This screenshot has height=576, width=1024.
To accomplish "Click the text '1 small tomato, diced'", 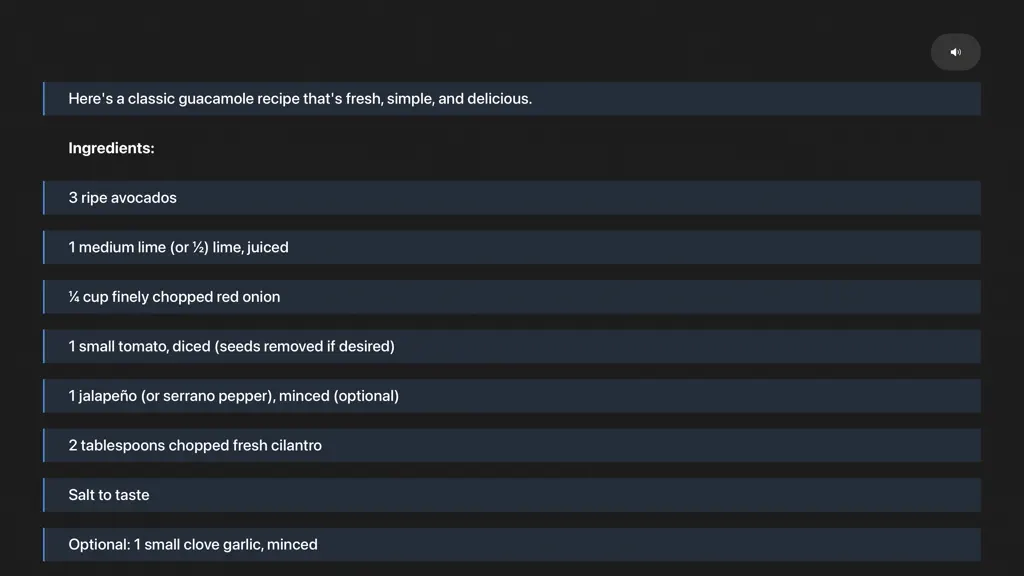I will click(x=139, y=346).
